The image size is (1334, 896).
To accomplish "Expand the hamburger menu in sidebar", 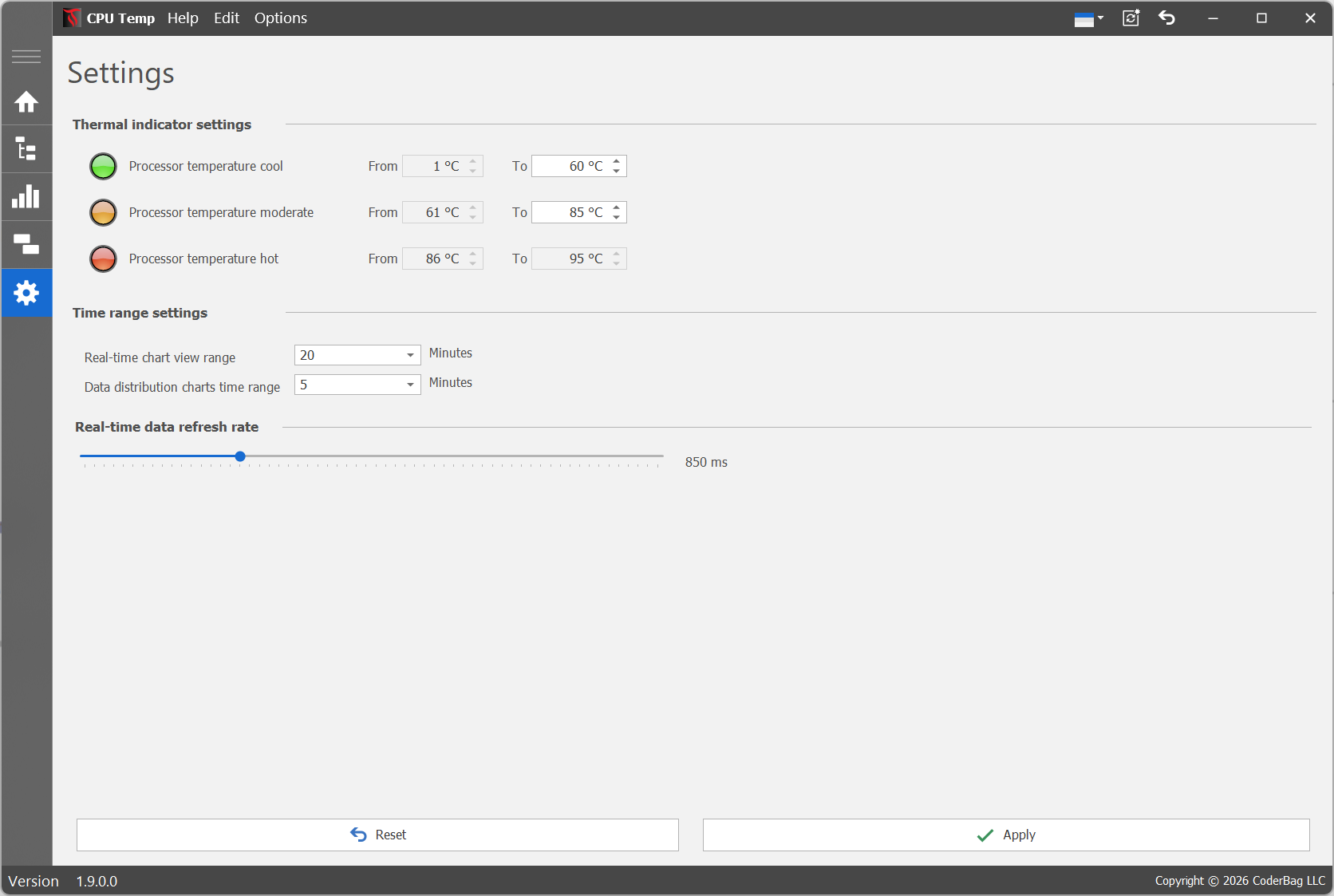I will click(26, 57).
